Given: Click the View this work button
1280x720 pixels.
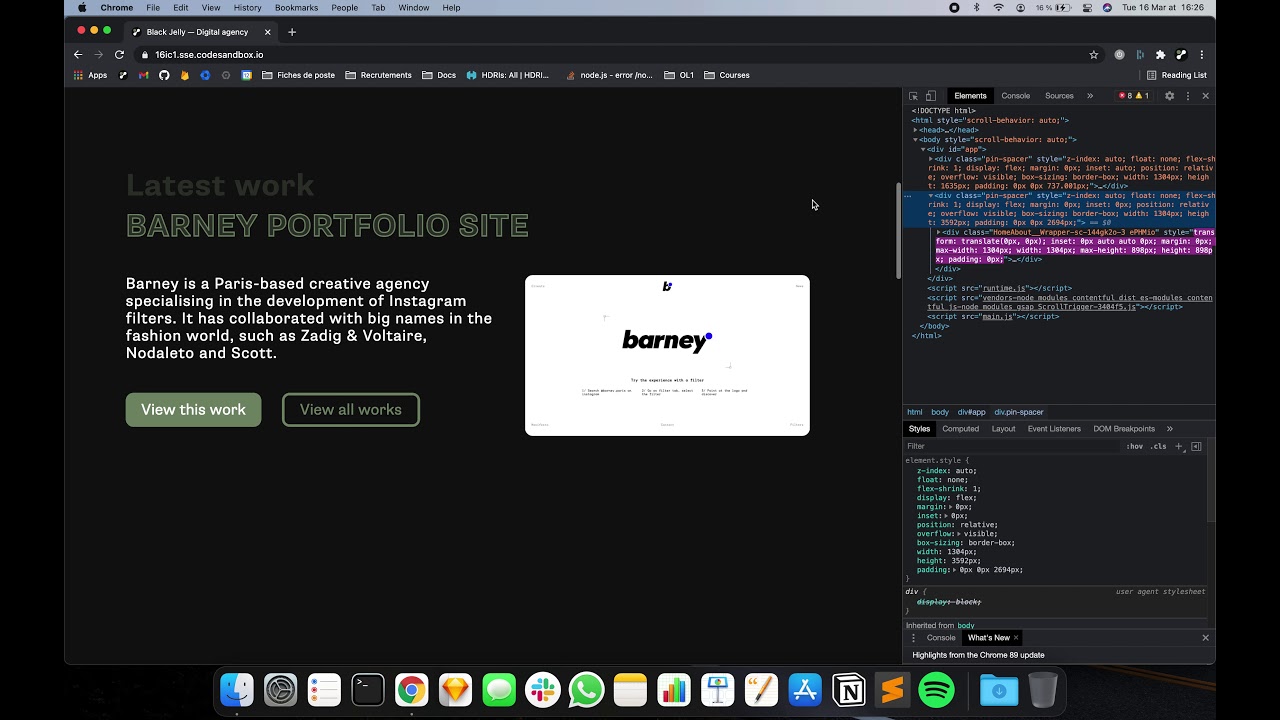Looking at the screenshot, I should pos(193,410).
